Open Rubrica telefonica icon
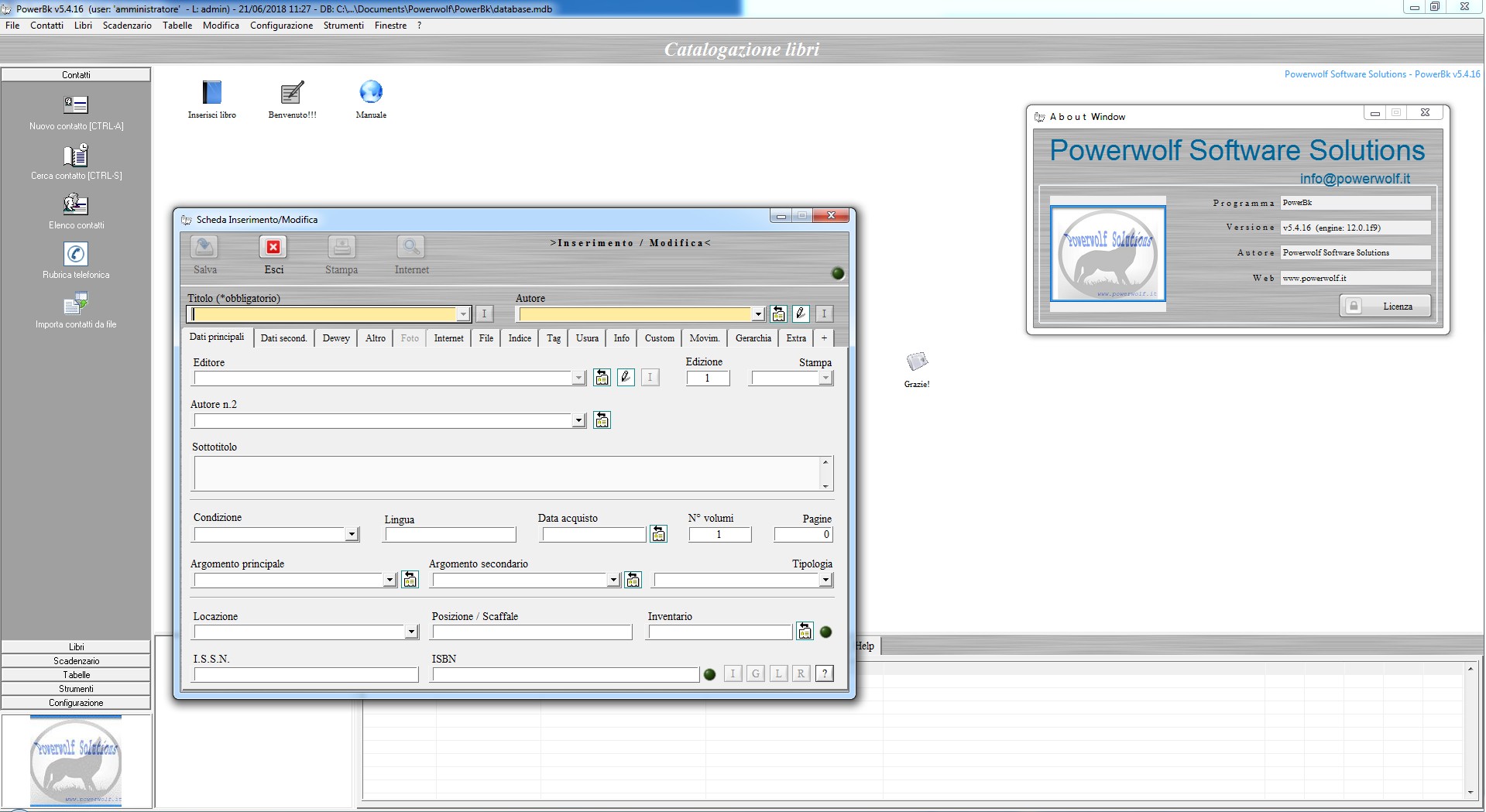The width and height of the screenshot is (1486, 812). tap(76, 254)
